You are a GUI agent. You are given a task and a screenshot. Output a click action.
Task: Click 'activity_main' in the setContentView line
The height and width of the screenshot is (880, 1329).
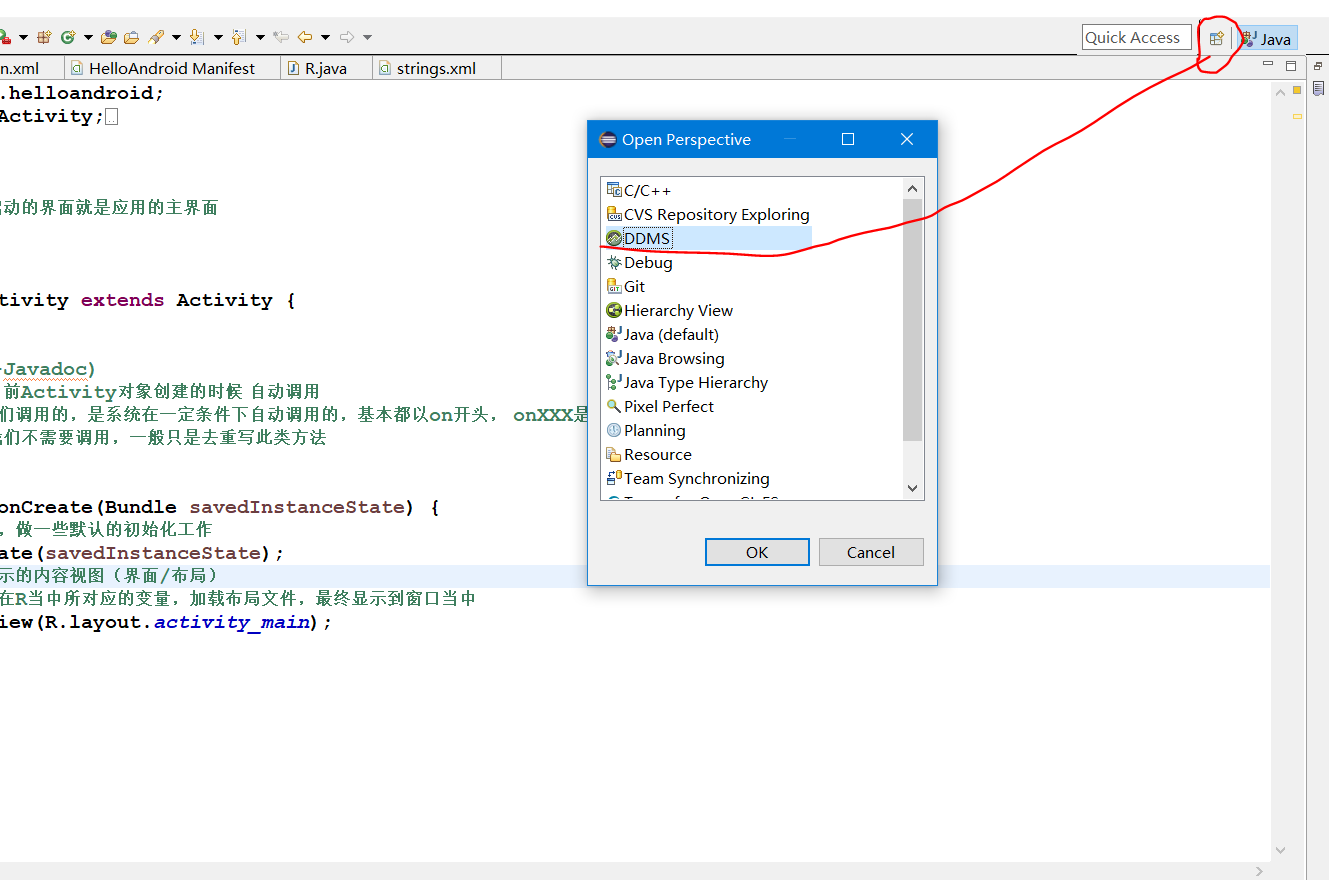(x=232, y=622)
